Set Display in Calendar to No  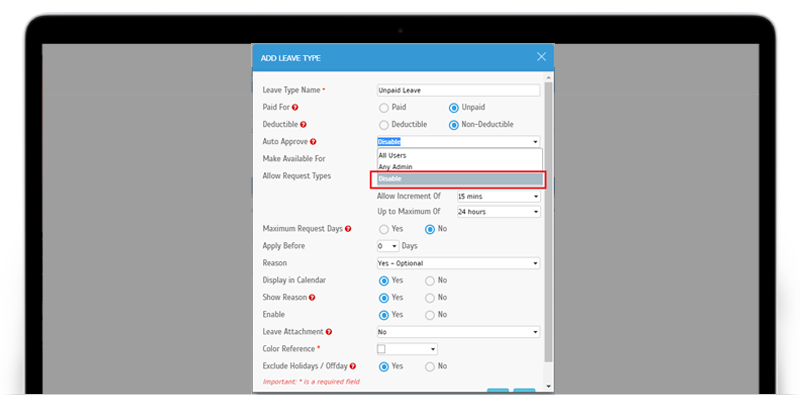pos(430,281)
